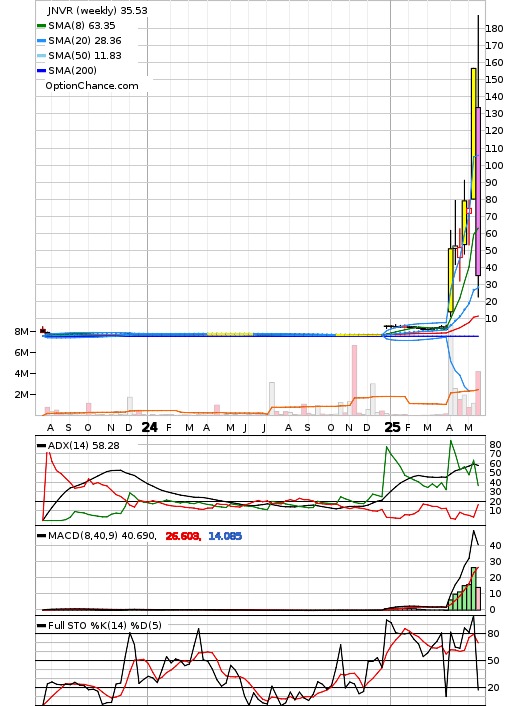Click the OptionChance.com watermark text
Image resolution: width=526 pixels, height=706 pixels.
pos(92,86)
